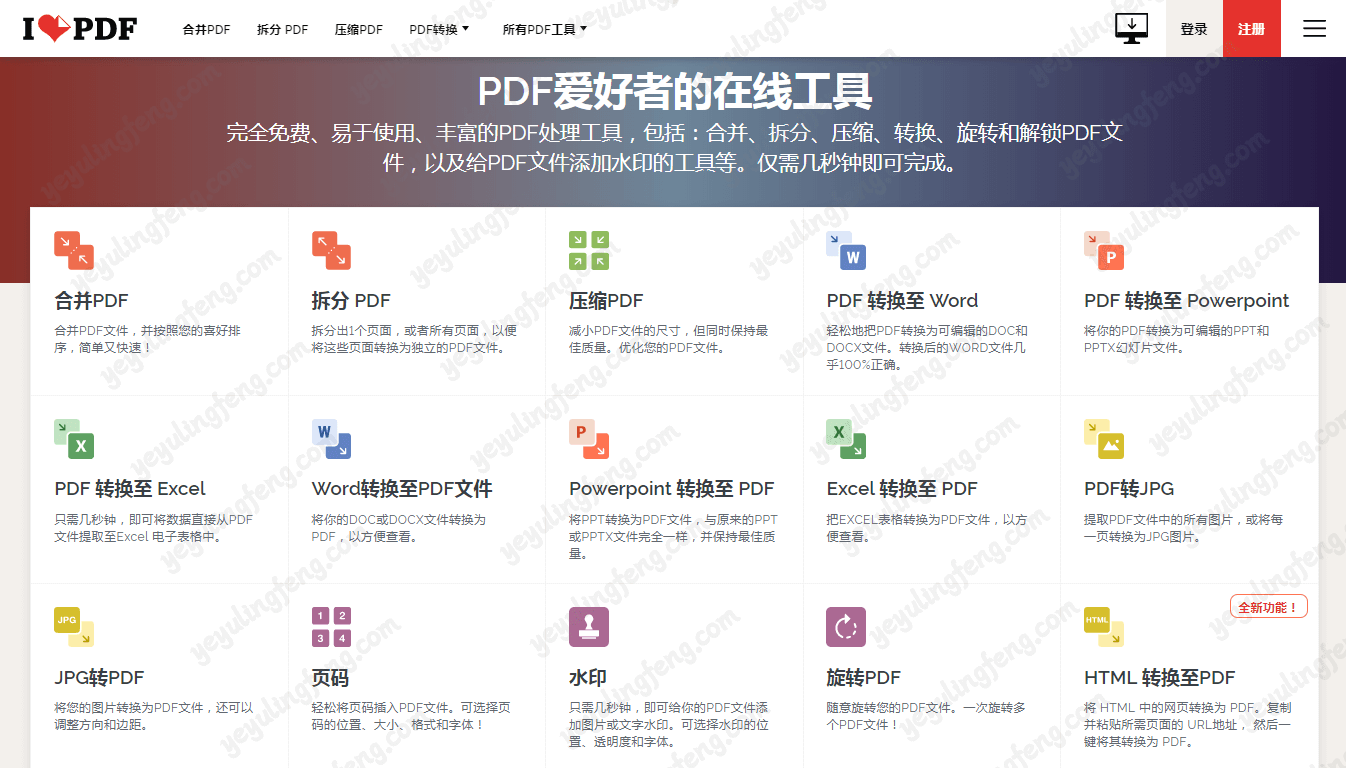Screen dimensions: 1346x768
Task: Click the 压缩PDF compress icon
Action: [589, 251]
